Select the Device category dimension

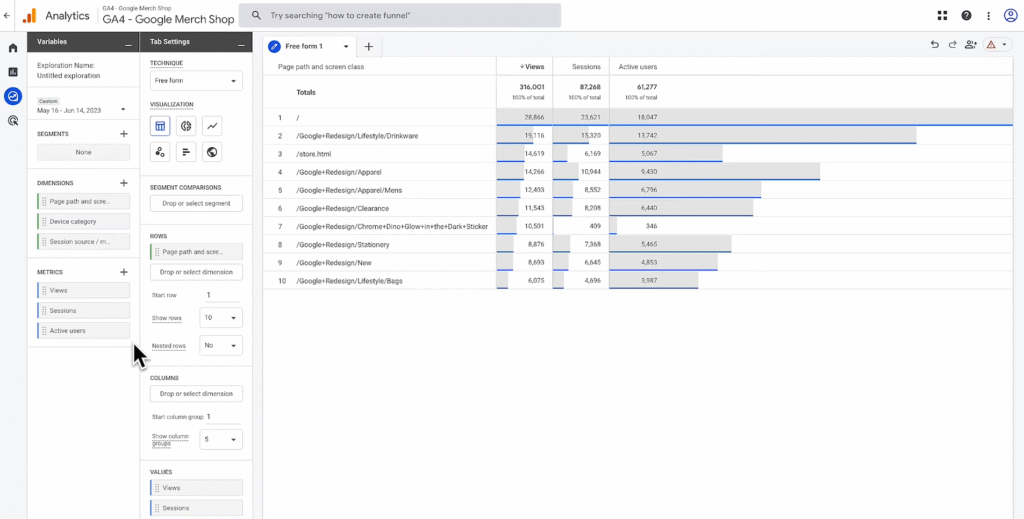(x=83, y=221)
